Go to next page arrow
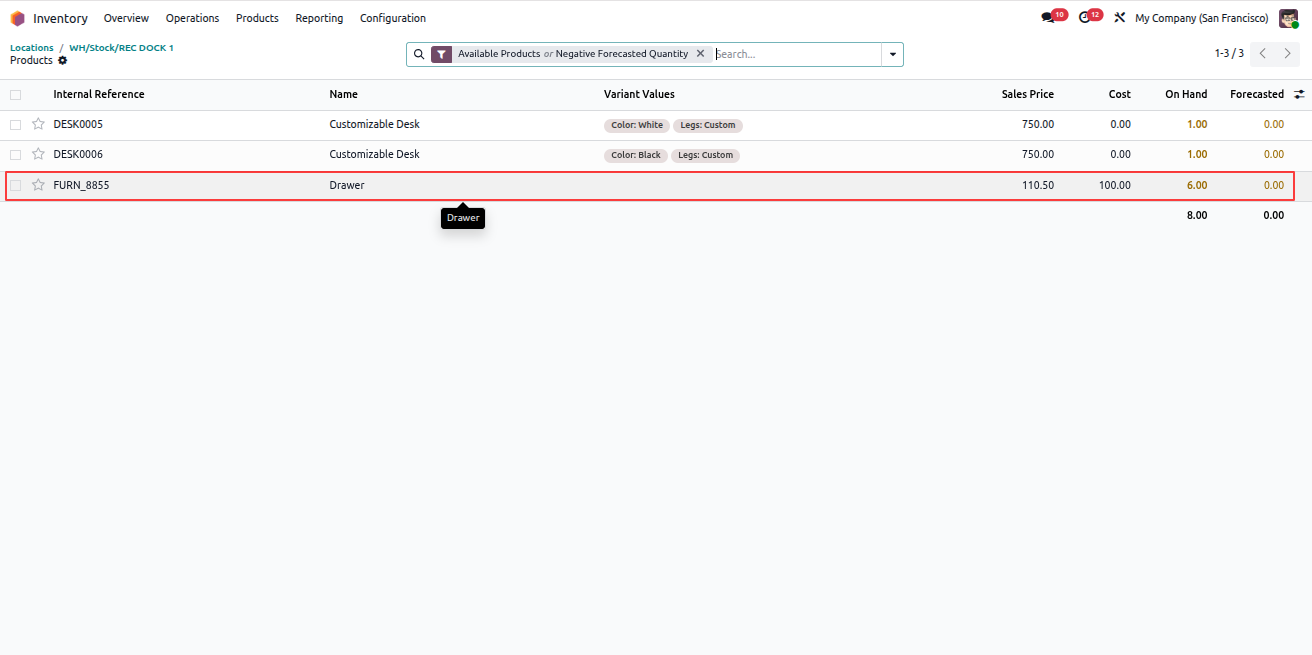This screenshot has width=1312, height=655. tap(1288, 54)
